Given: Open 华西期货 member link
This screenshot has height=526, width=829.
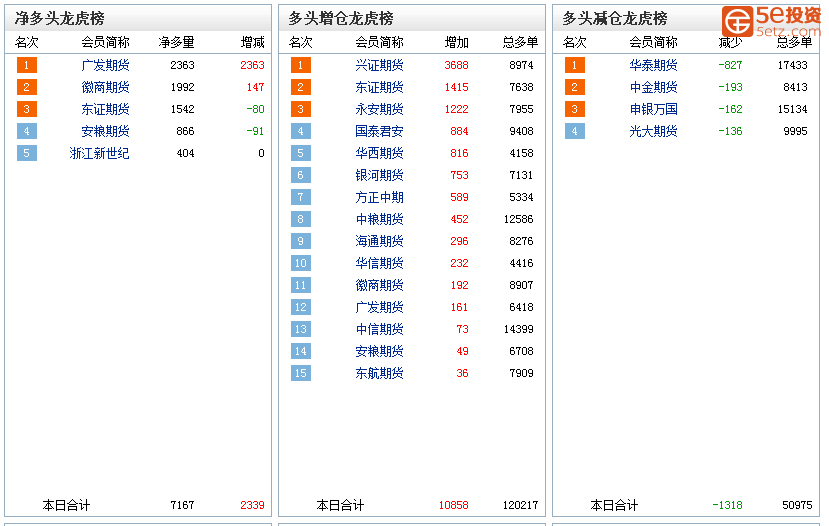Looking at the screenshot, I should 379,153.
